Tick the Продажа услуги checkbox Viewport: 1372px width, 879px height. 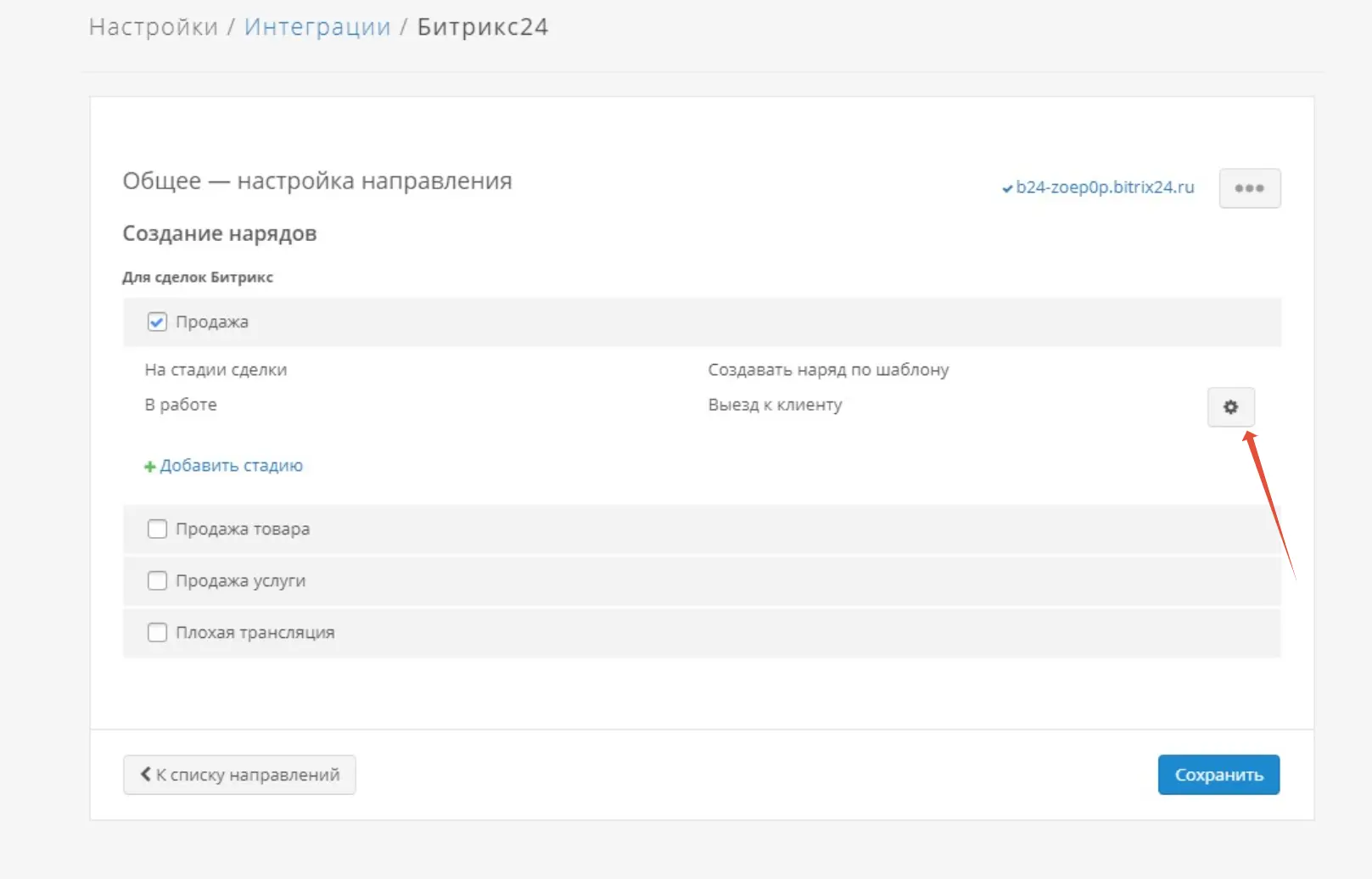tap(157, 580)
